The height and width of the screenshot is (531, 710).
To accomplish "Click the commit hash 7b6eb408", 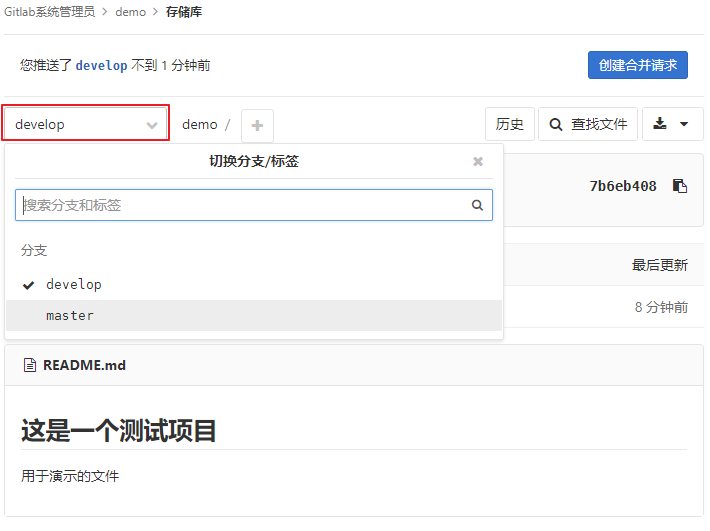I will [x=623, y=186].
